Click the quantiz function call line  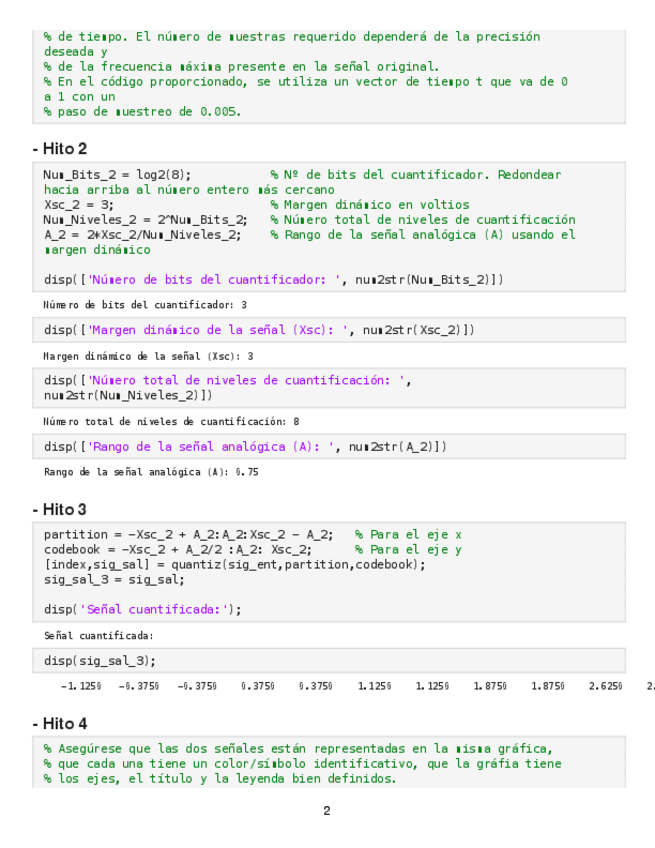[x=234, y=565]
